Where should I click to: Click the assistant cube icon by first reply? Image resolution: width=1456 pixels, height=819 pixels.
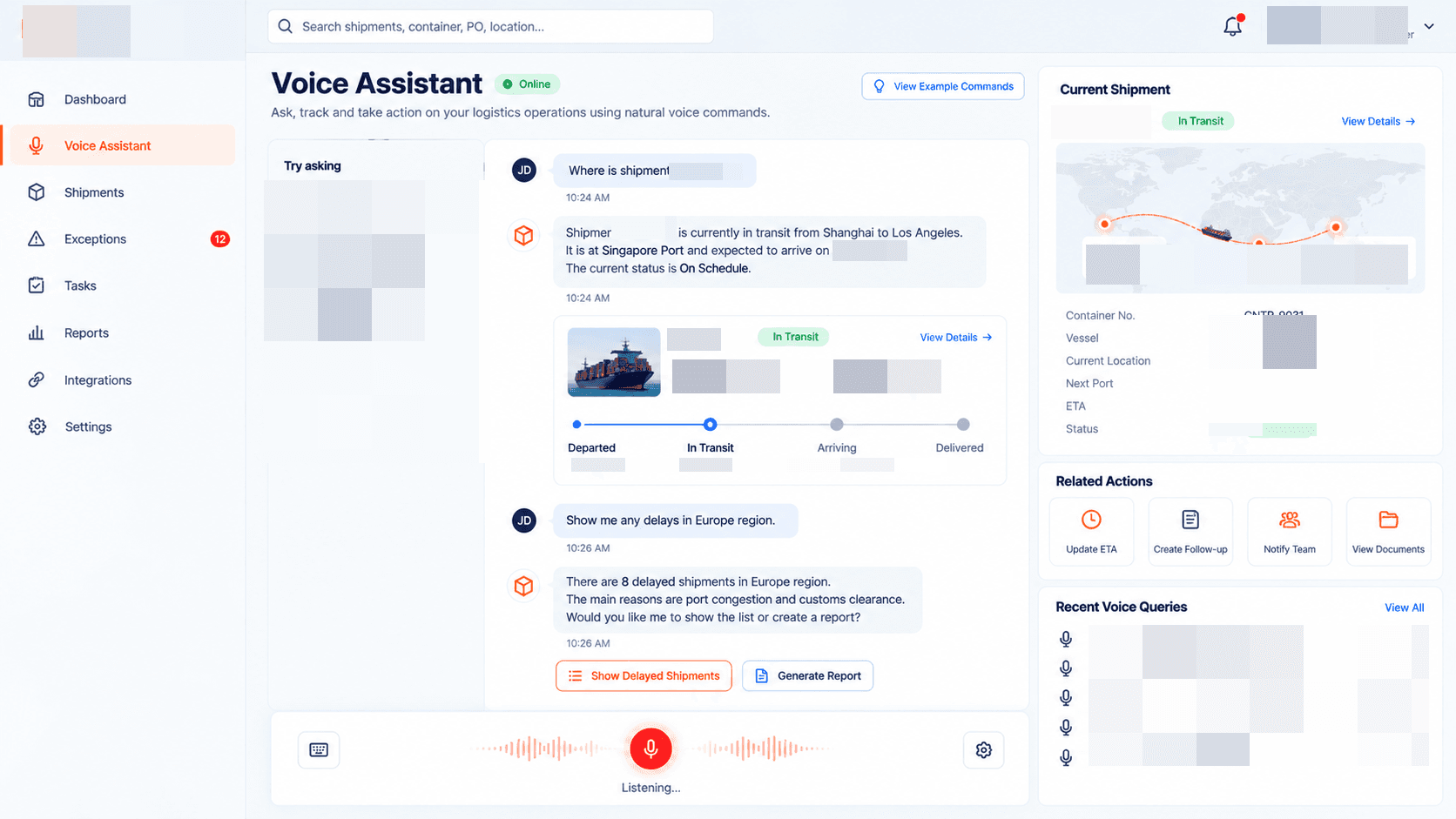point(523,235)
